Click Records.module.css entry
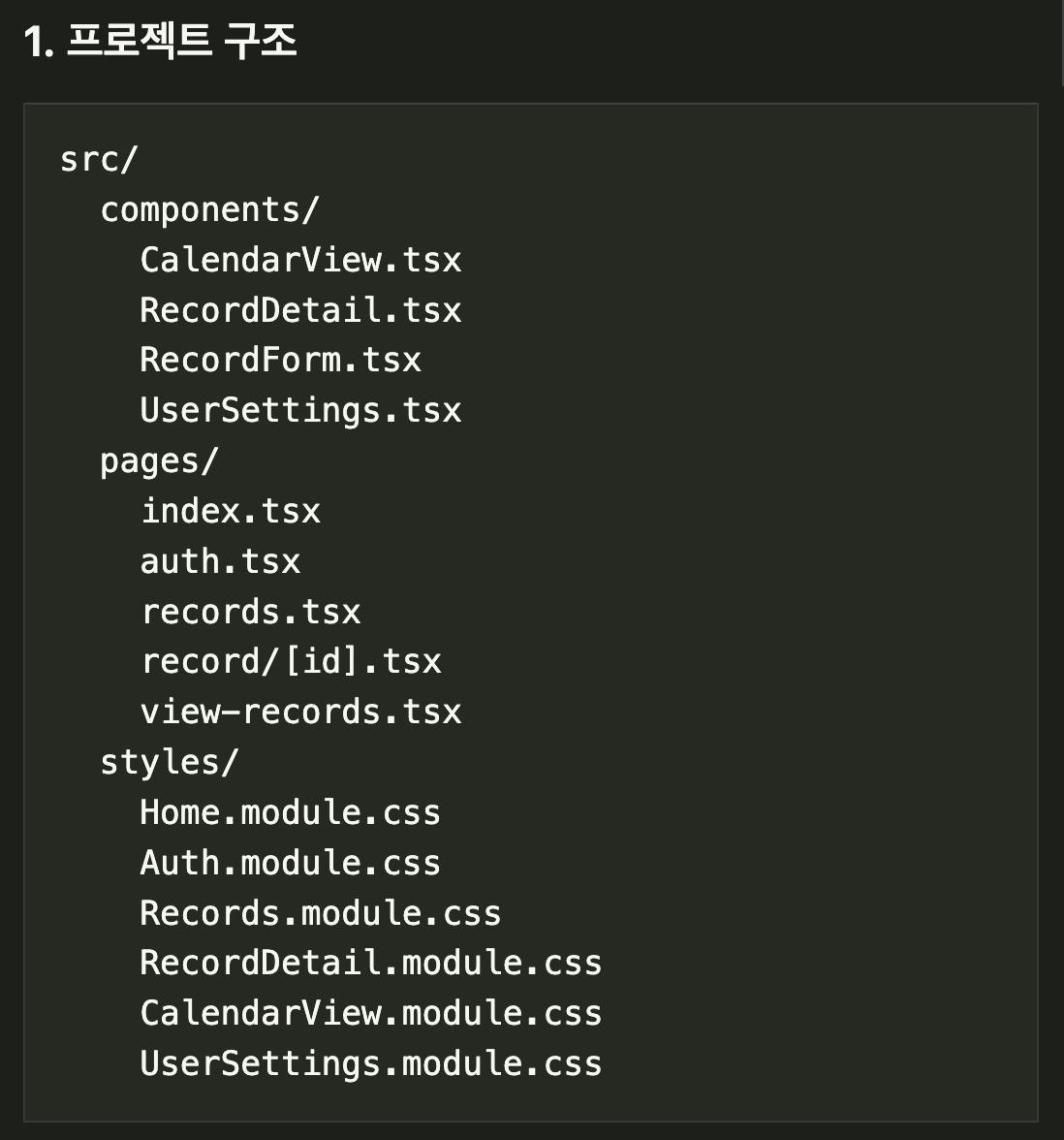 click(x=320, y=913)
